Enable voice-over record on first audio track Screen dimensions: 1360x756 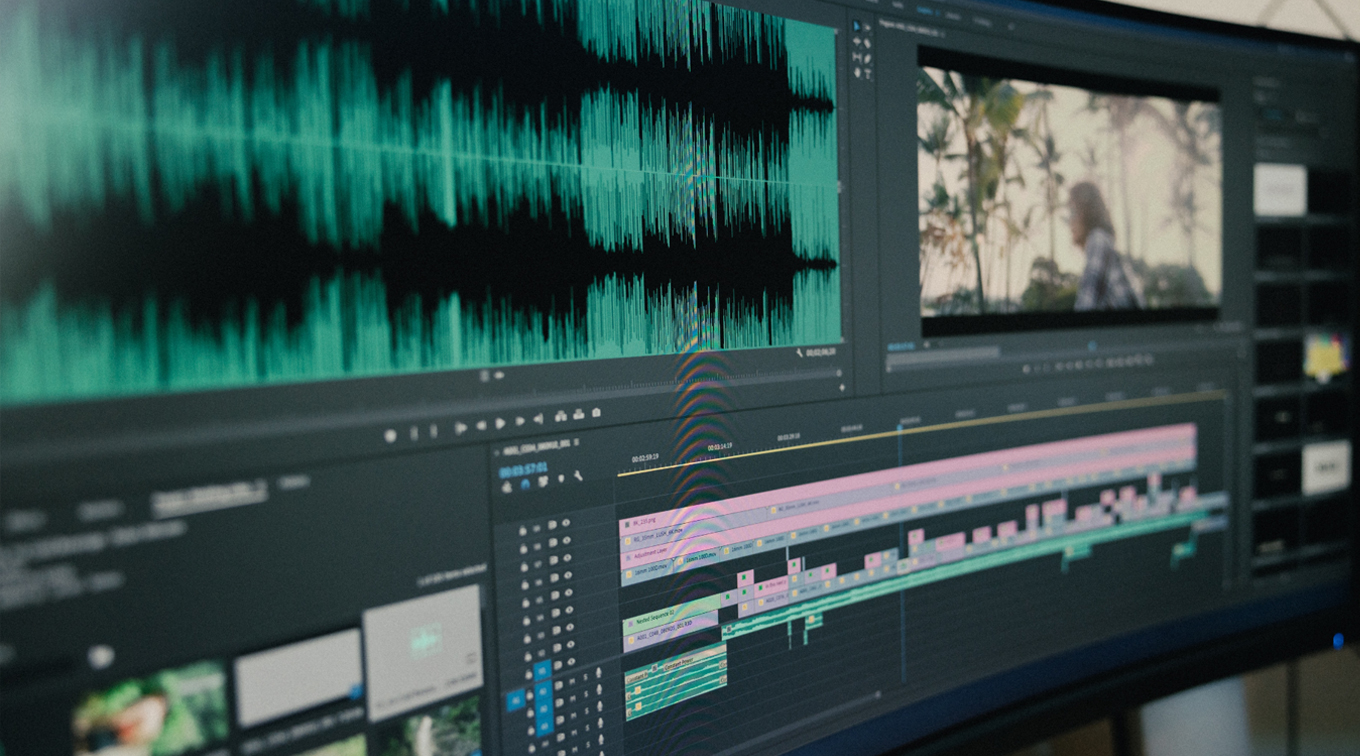pyautogui.click(x=599, y=672)
